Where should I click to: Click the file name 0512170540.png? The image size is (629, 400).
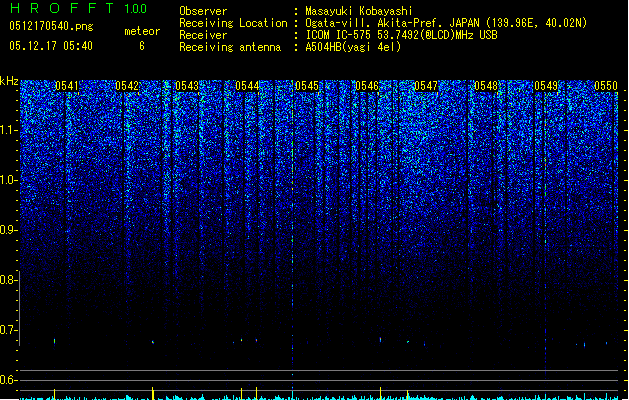(x=51, y=26)
